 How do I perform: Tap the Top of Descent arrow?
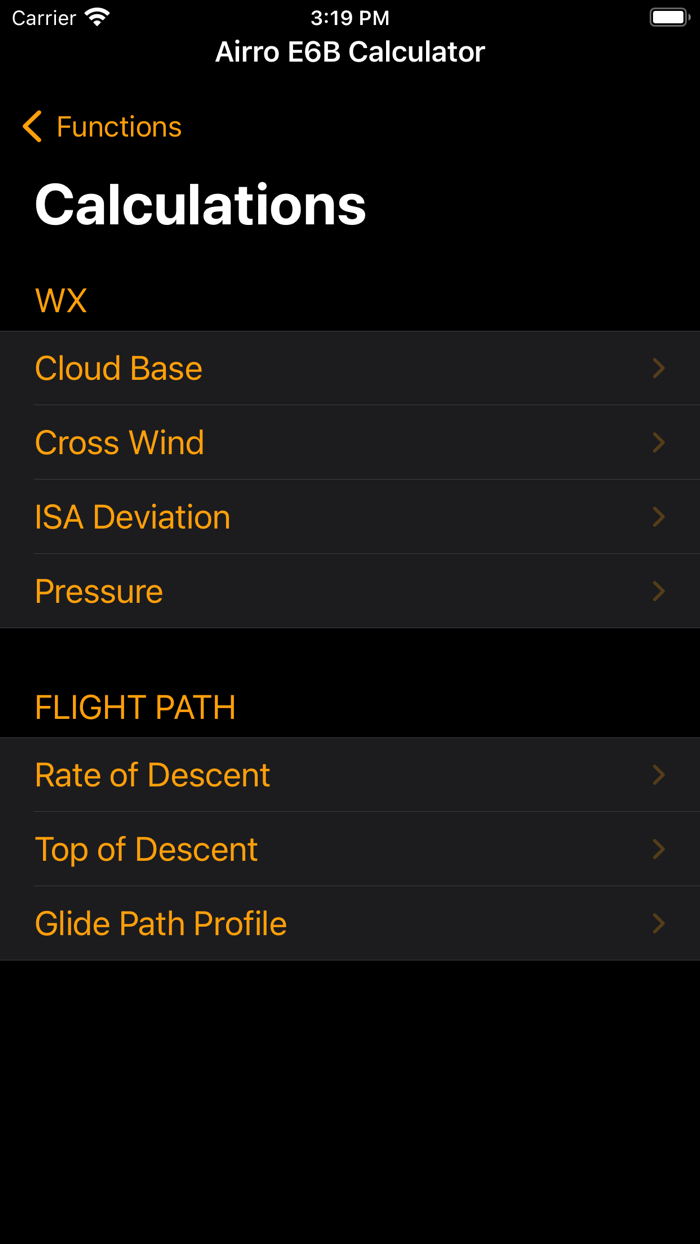[x=658, y=849]
